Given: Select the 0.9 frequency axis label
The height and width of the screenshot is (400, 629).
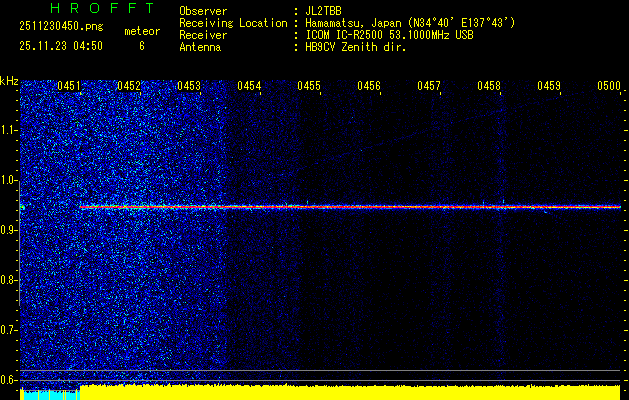Looking at the screenshot, I should point(9,230).
